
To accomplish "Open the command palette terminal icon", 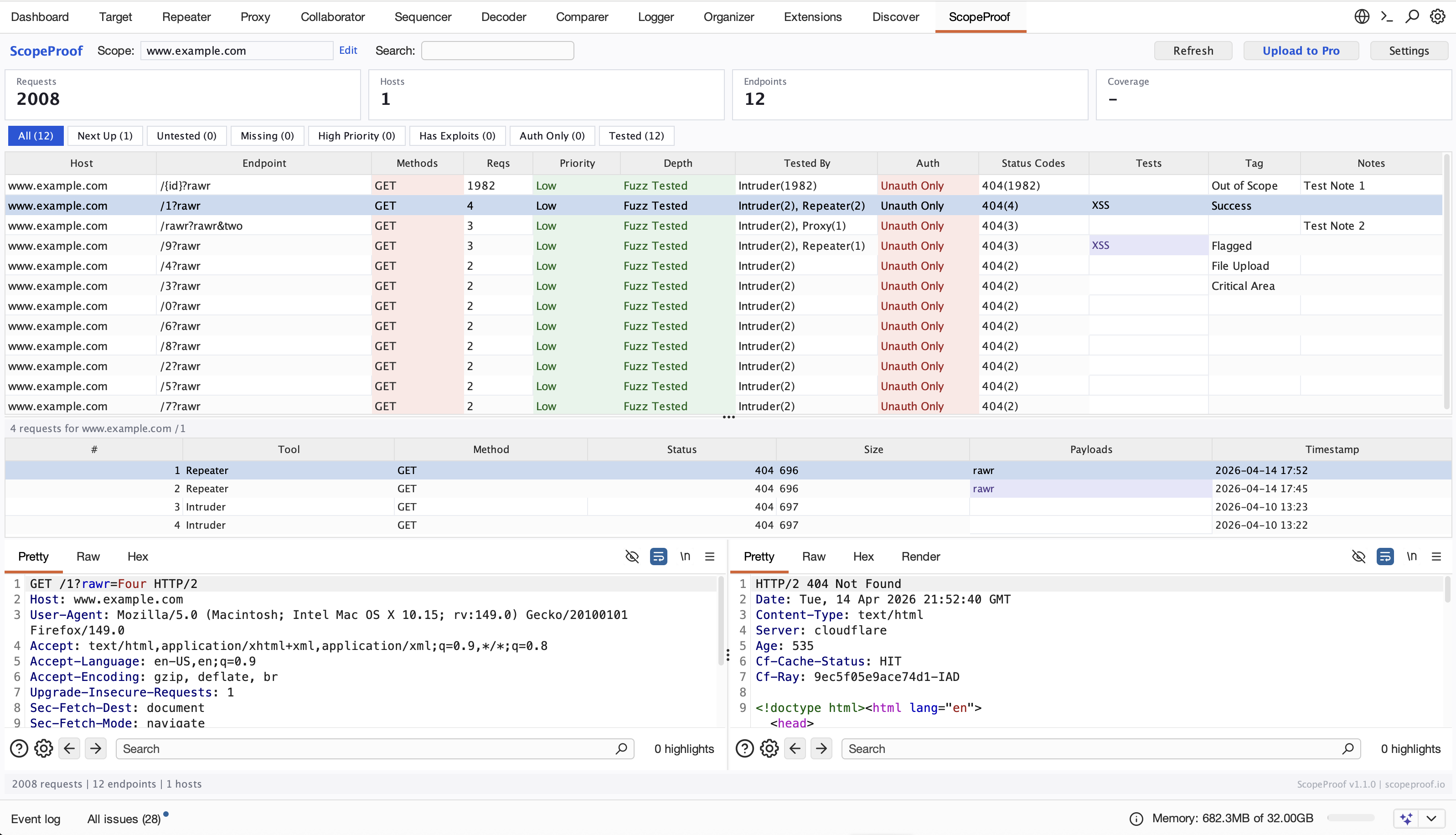I will 1387,16.
